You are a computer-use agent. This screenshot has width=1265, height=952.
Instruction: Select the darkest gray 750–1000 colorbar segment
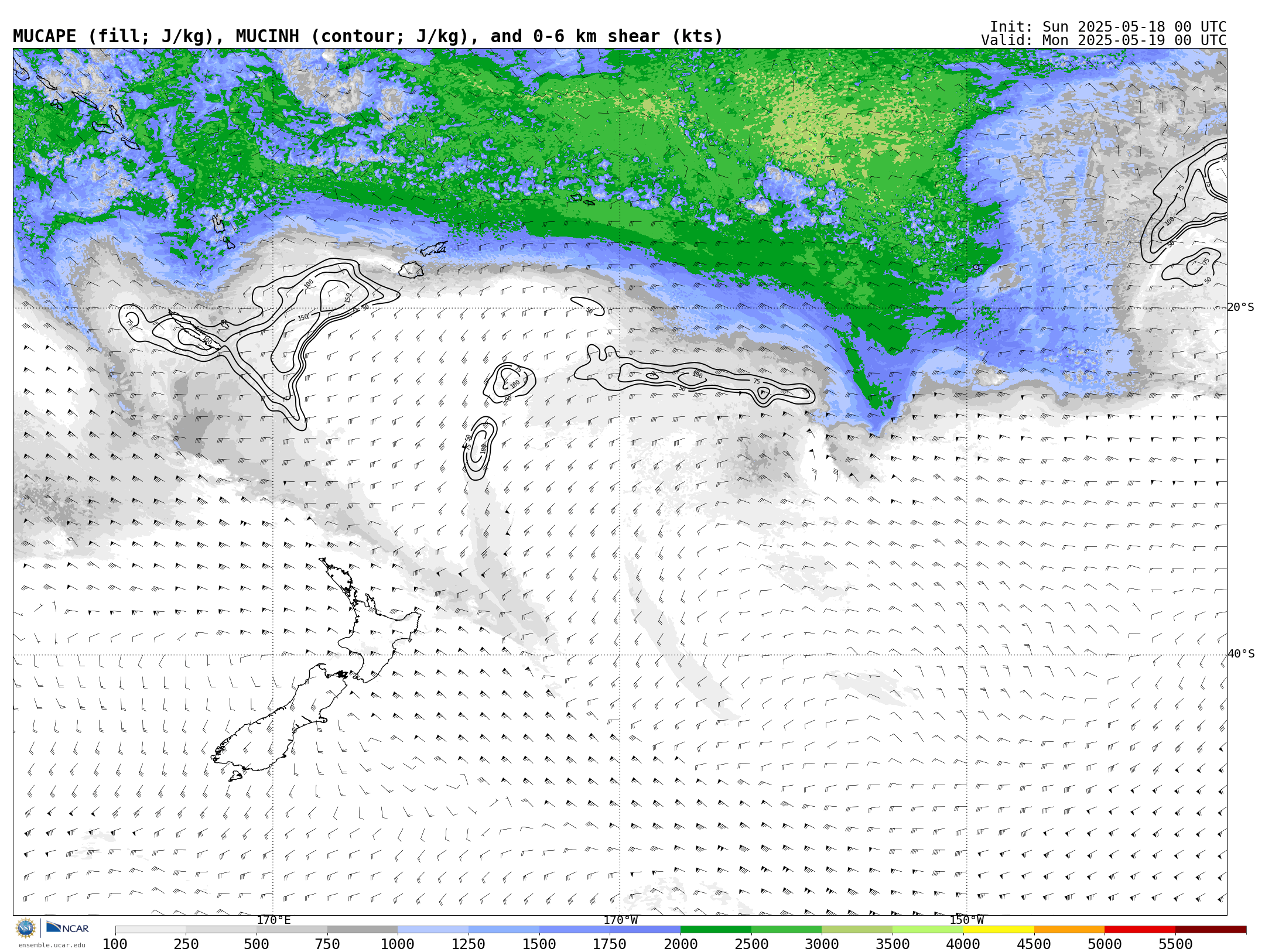[363, 930]
